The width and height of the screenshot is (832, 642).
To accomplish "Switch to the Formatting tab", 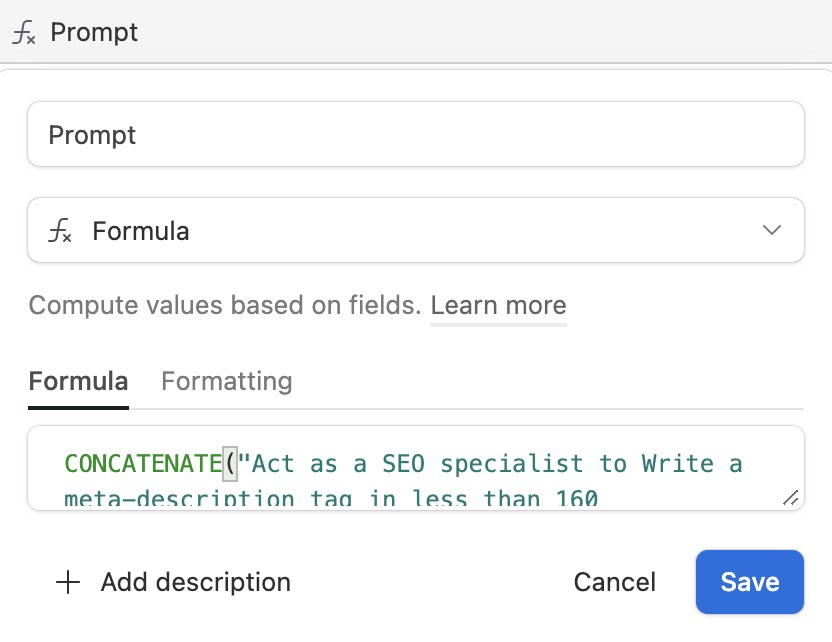I will tap(227, 381).
